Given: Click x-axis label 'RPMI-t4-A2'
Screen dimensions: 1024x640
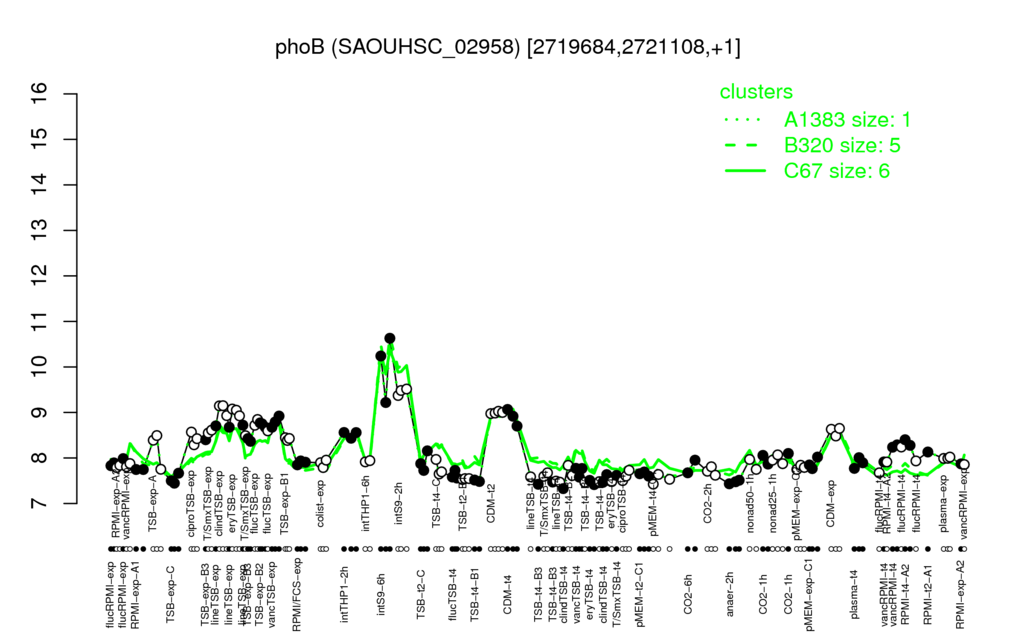Looking at the screenshot, I should click(905, 595).
